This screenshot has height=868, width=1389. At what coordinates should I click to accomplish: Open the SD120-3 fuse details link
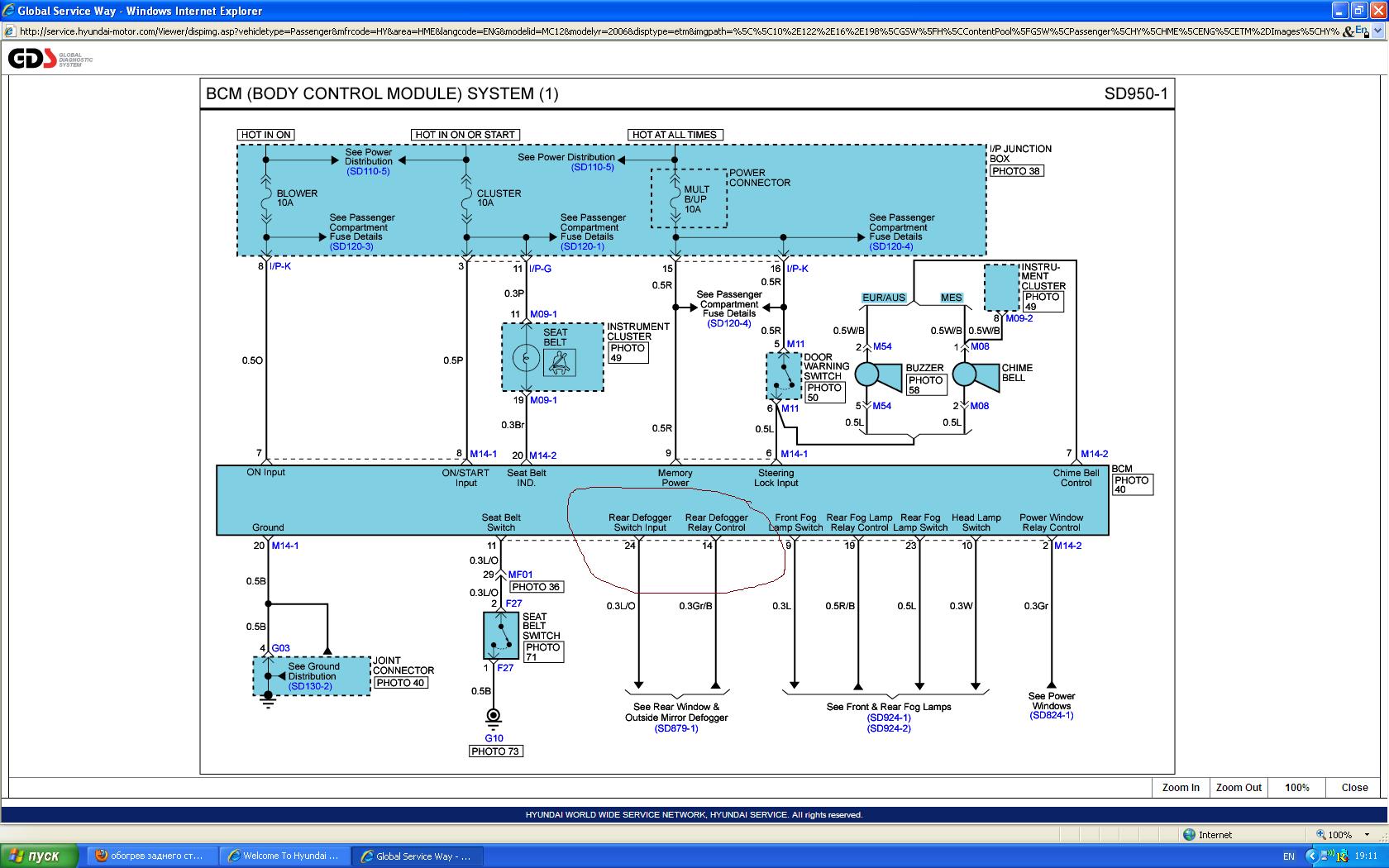pos(351,246)
